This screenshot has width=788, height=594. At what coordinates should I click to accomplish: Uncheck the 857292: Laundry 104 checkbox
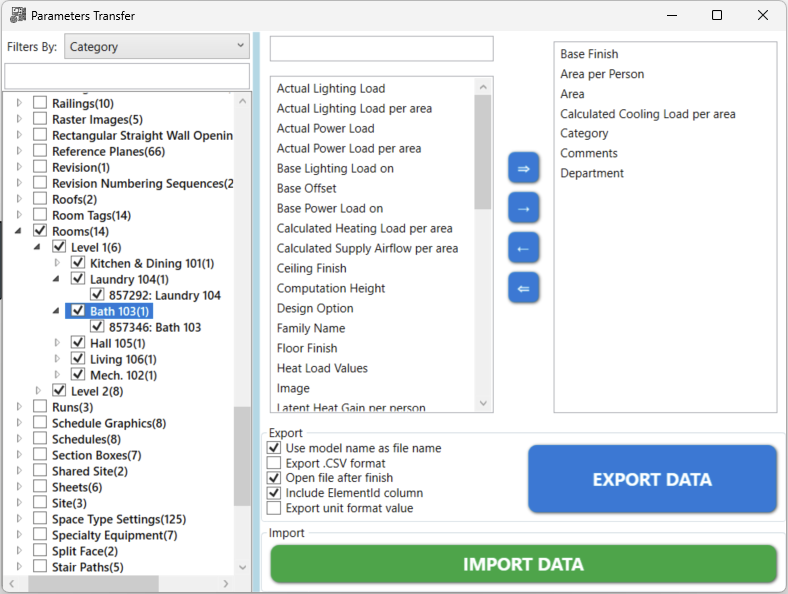point(97,294)
